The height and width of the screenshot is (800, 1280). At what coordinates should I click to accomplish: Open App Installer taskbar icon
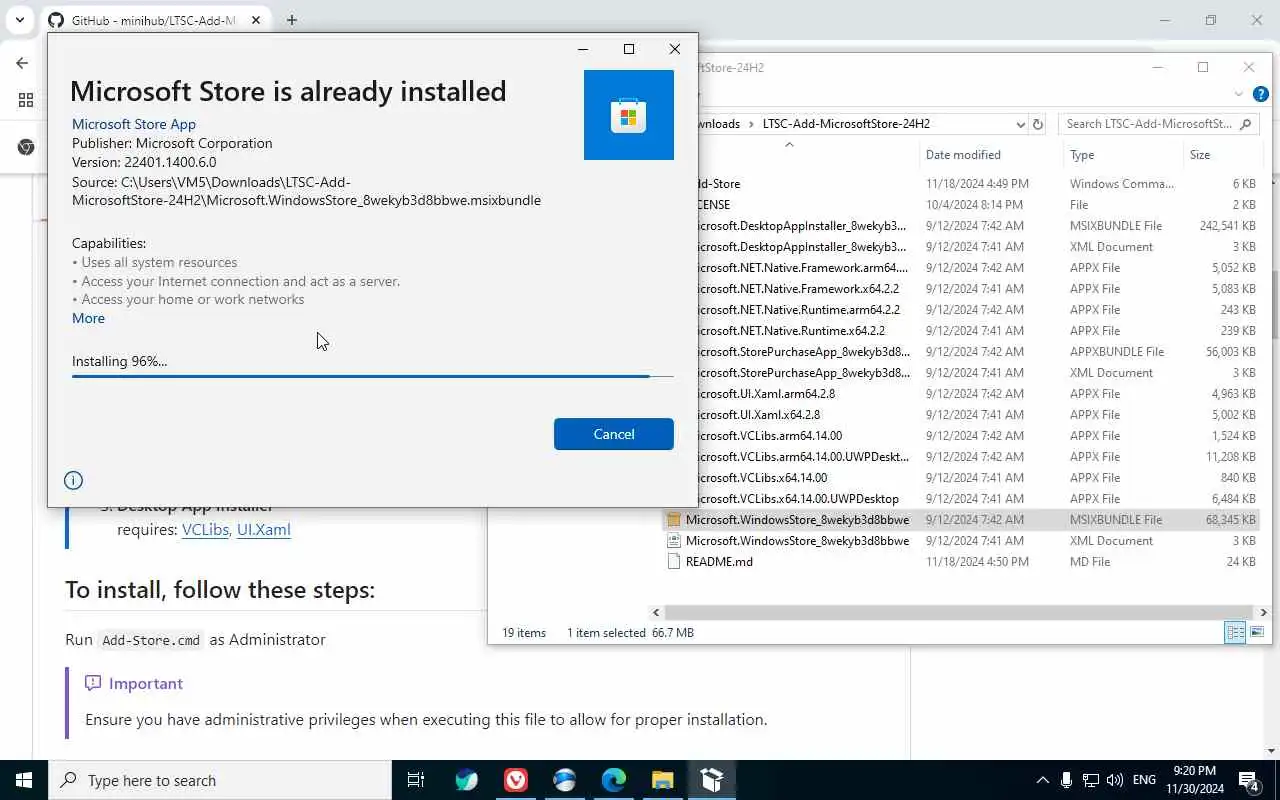(x=712, y=780)
